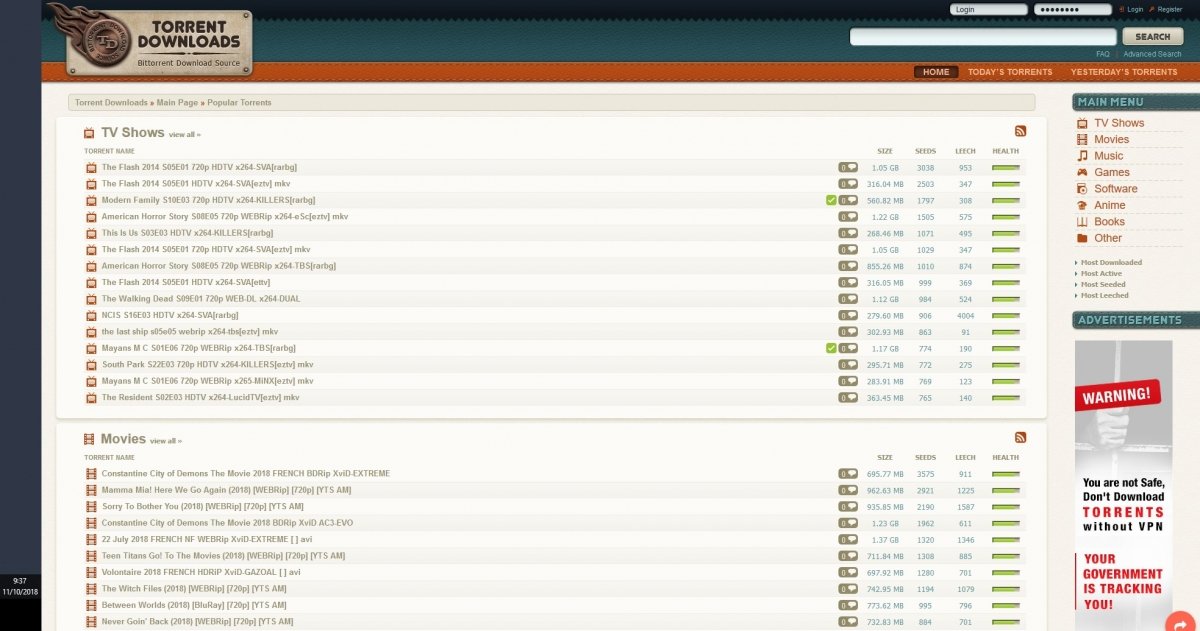
Task: Click health bar for The Resident S02E03
Action: (1006, 397)
